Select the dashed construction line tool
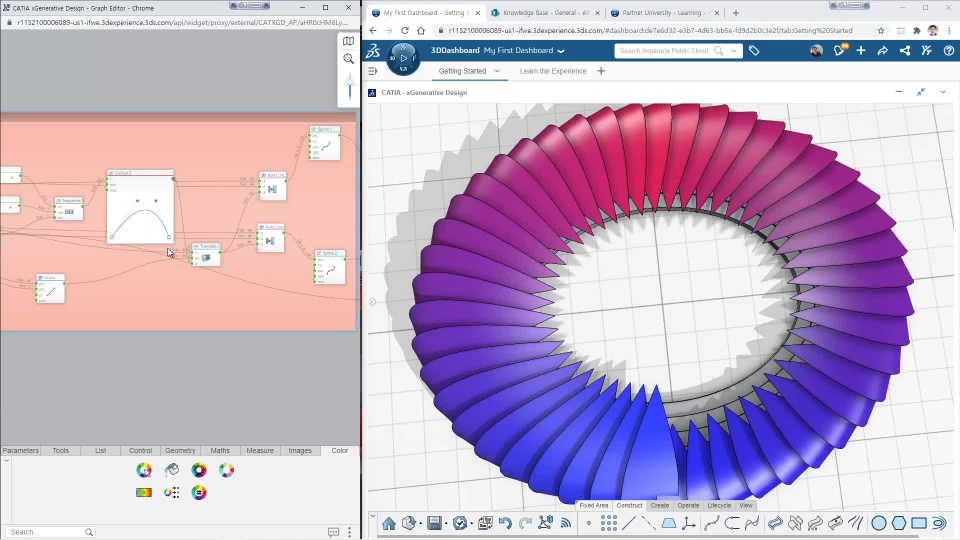 coord(648,523)
